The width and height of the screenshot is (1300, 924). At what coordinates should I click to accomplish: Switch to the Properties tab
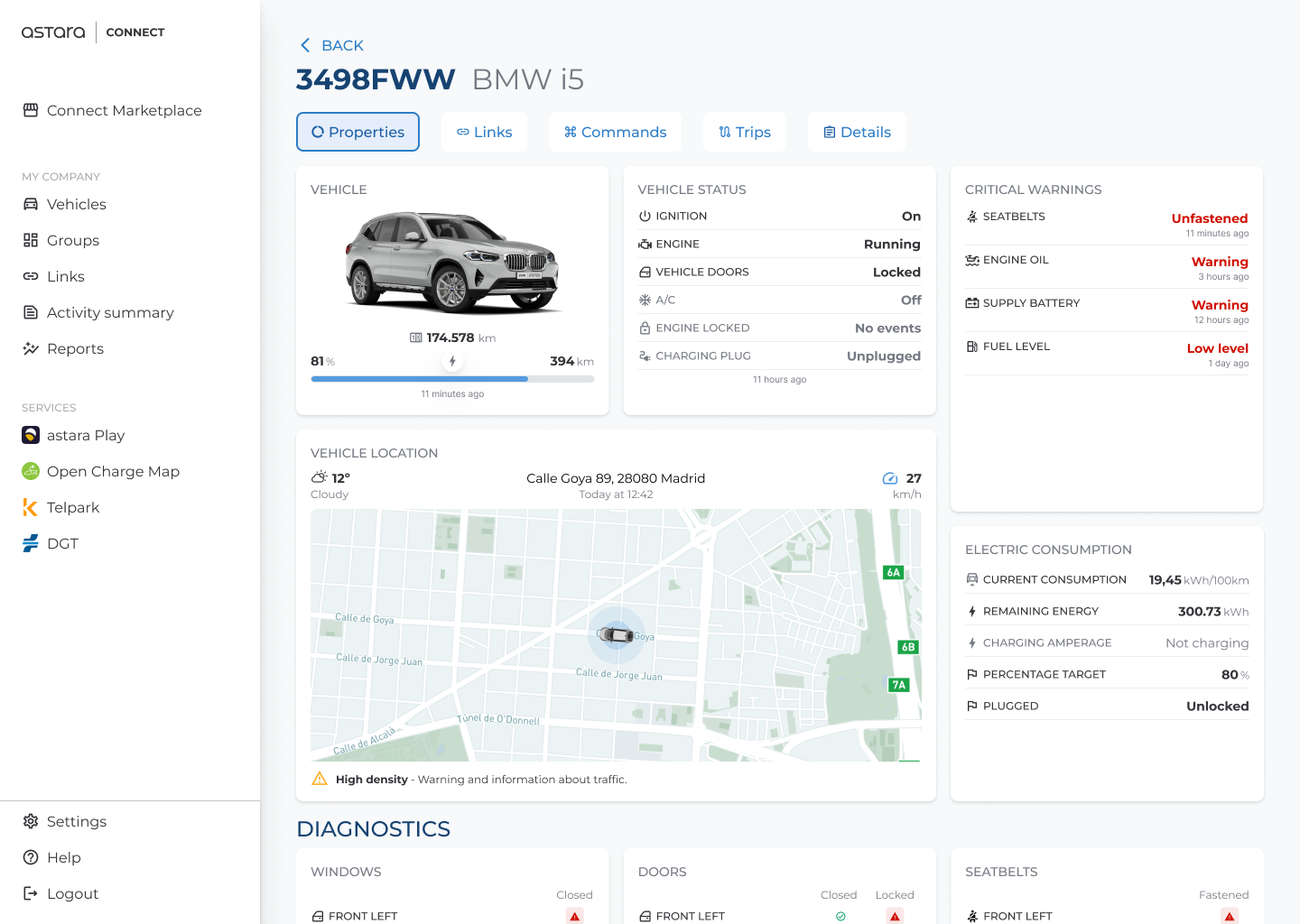[x=357, y=132]
